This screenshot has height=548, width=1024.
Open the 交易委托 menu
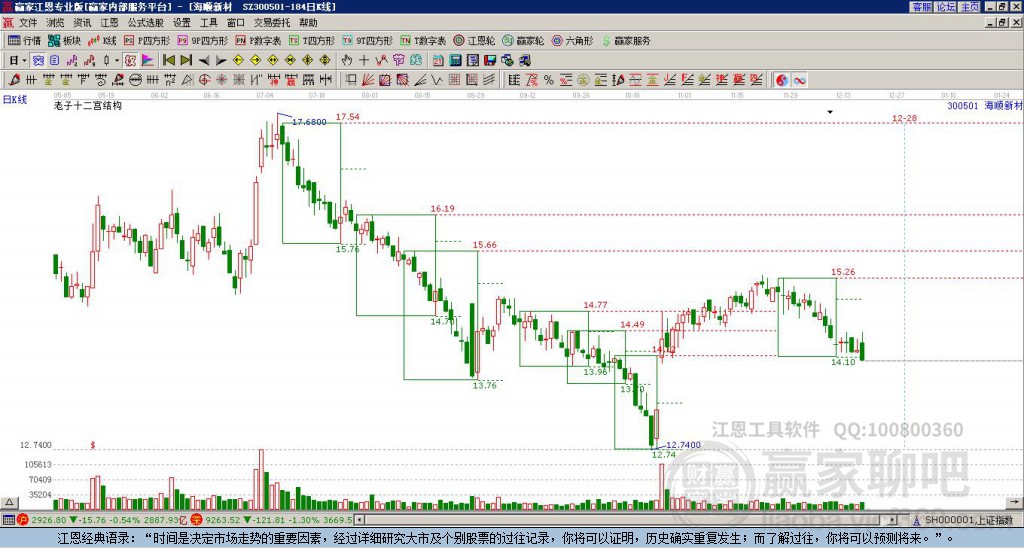click(272, 23)
